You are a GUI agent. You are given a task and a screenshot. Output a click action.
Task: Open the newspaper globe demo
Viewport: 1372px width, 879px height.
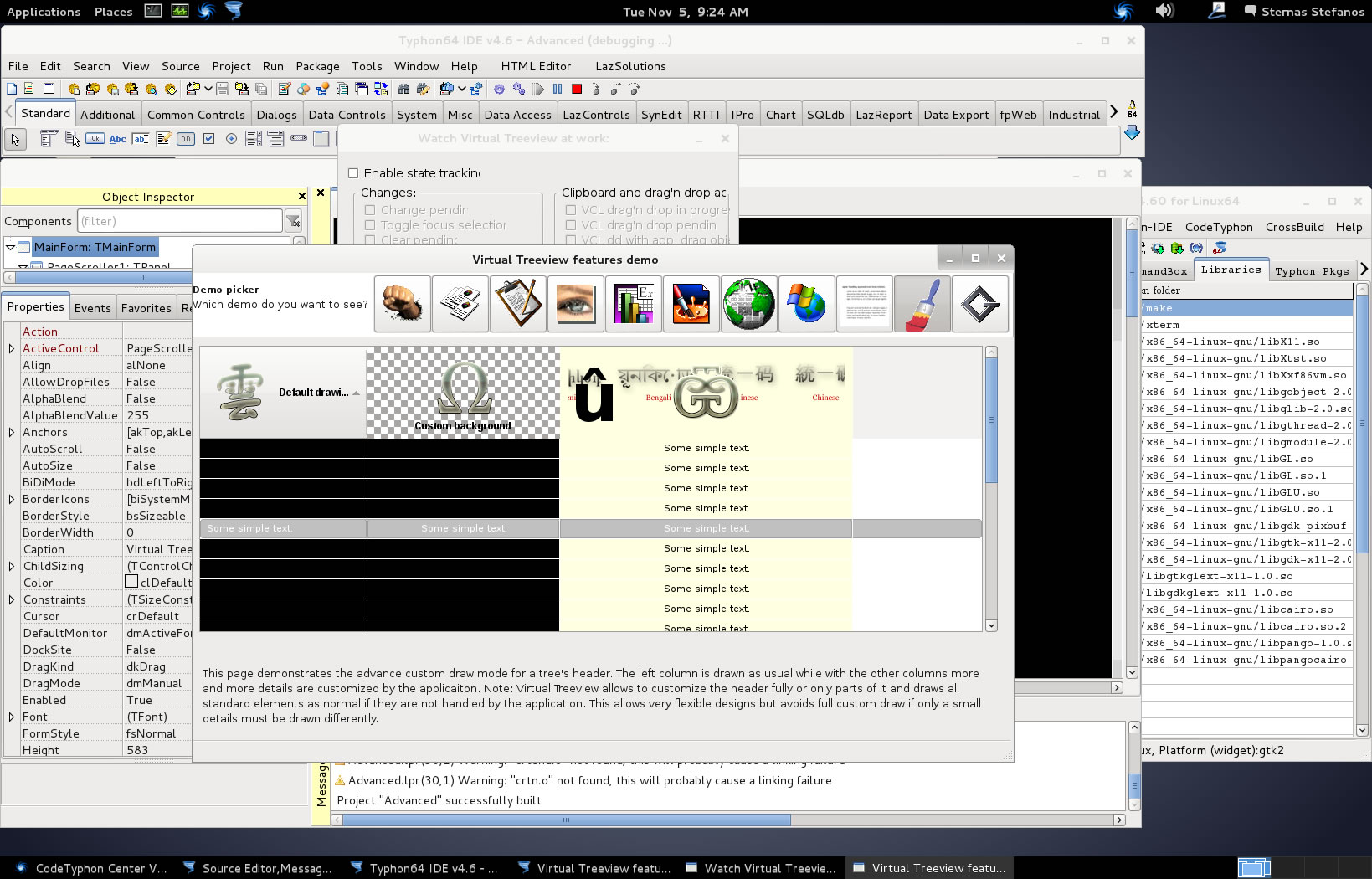[749, 304]
